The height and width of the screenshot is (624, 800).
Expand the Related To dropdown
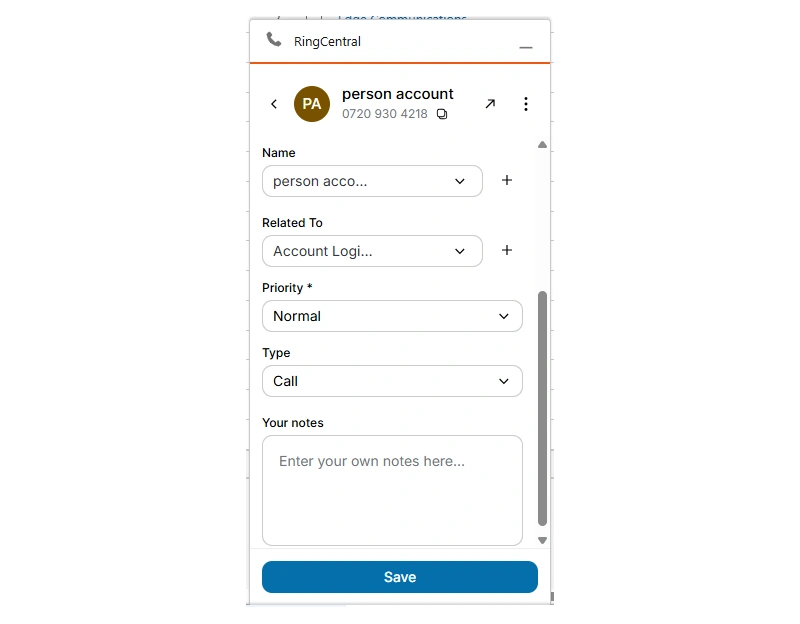click(x=372, y=251)
